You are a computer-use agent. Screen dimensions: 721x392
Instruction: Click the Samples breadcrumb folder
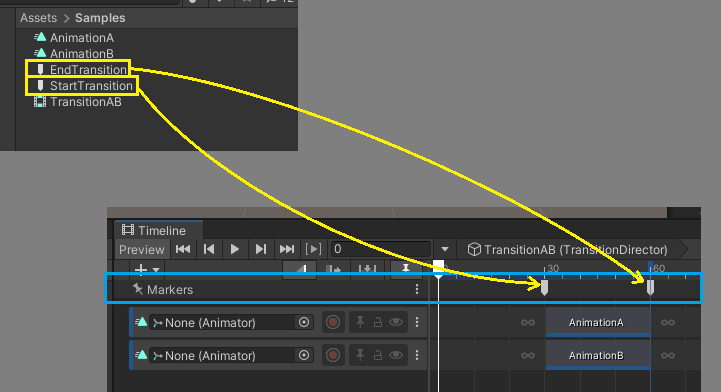[x=100, y=18]
